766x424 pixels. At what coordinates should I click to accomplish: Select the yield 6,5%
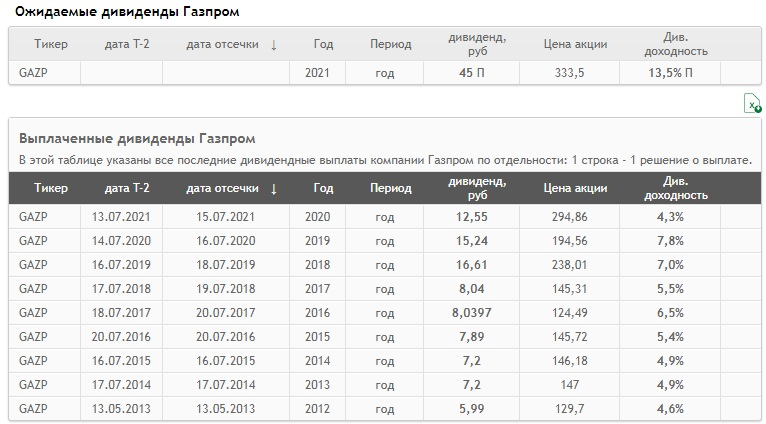pyautogui.click(x=670, y=313)
